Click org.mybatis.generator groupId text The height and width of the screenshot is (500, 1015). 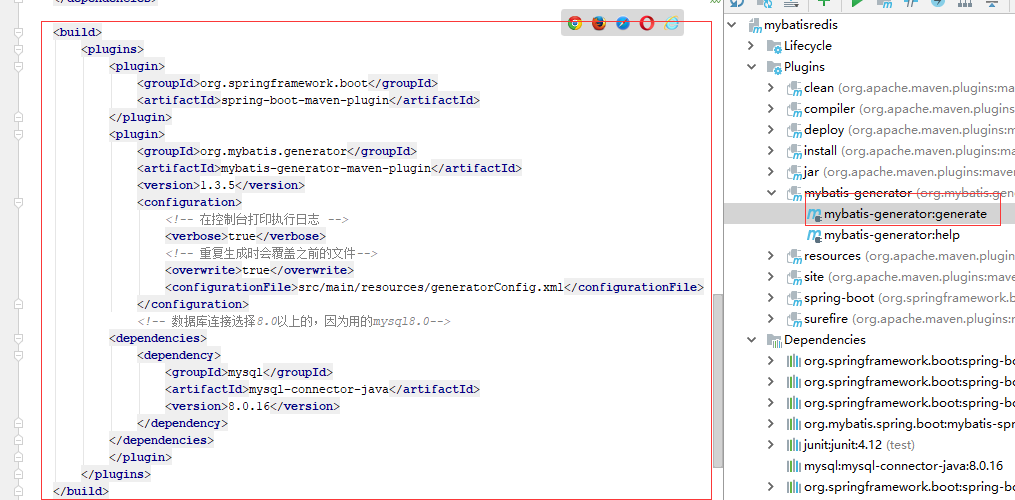click(x=274, y=152)
